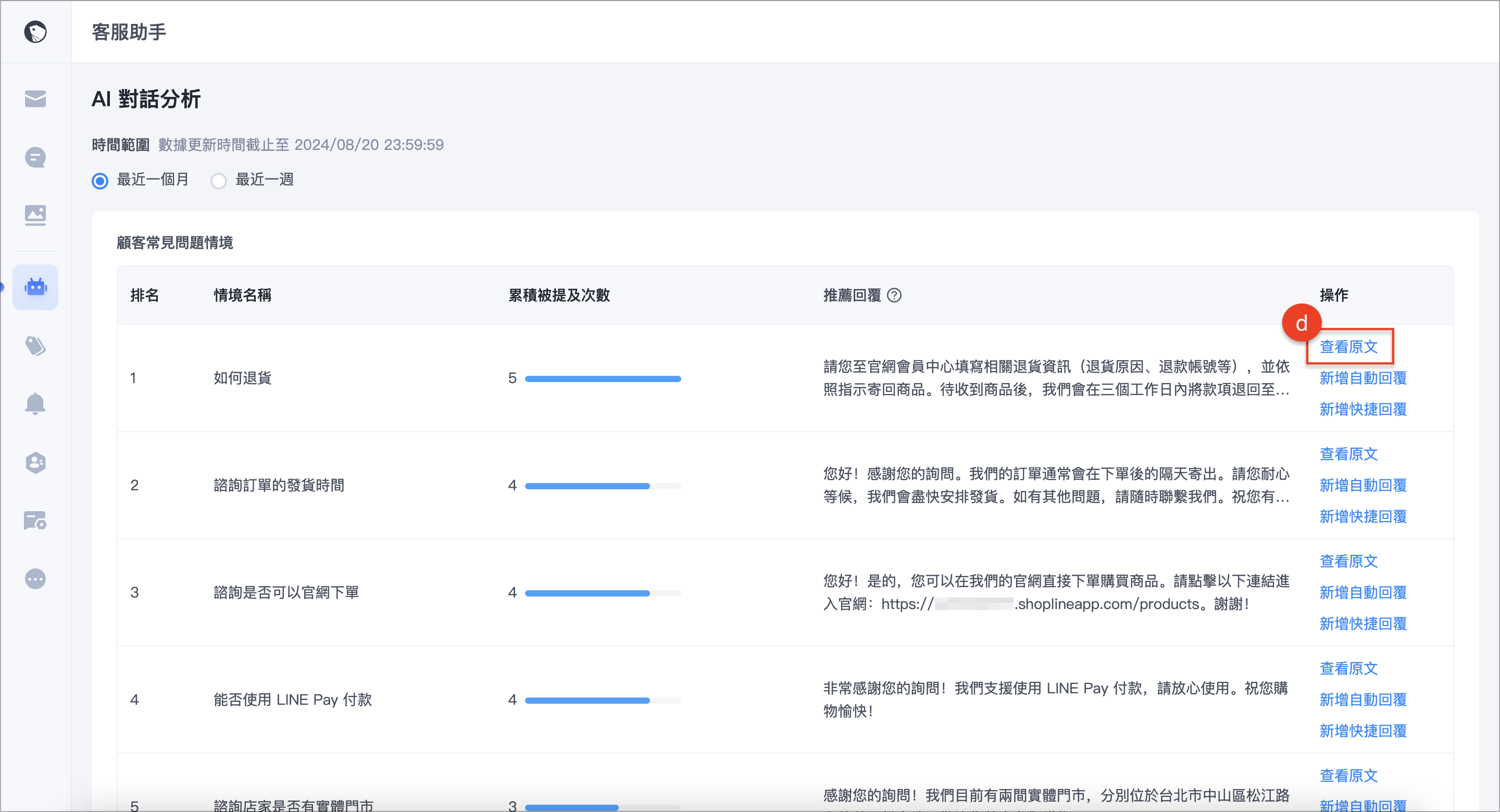Open the more options ellipsis sidebar icon
This screenshot has width=1500, height=812.
[35, 579]
